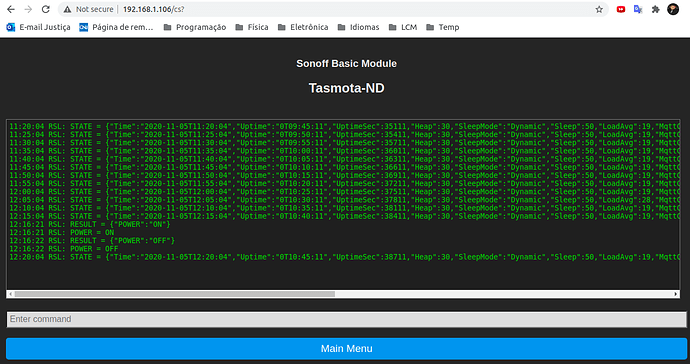Open the E-mail Justiça bookmark
This screenshot has height=364, width=690.
point(38,27)
